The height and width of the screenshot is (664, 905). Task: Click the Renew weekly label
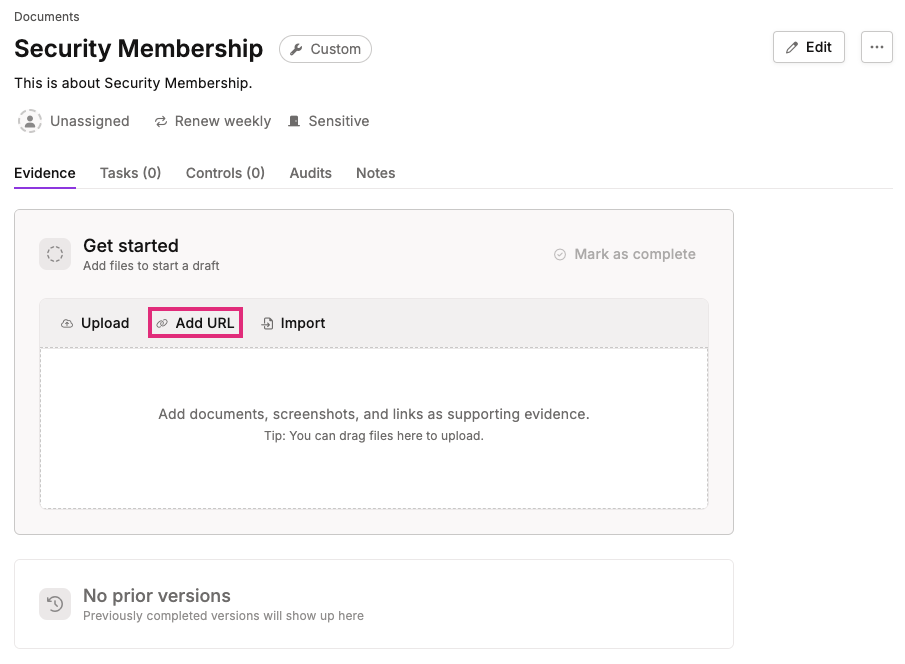click(x=223, y=121)
